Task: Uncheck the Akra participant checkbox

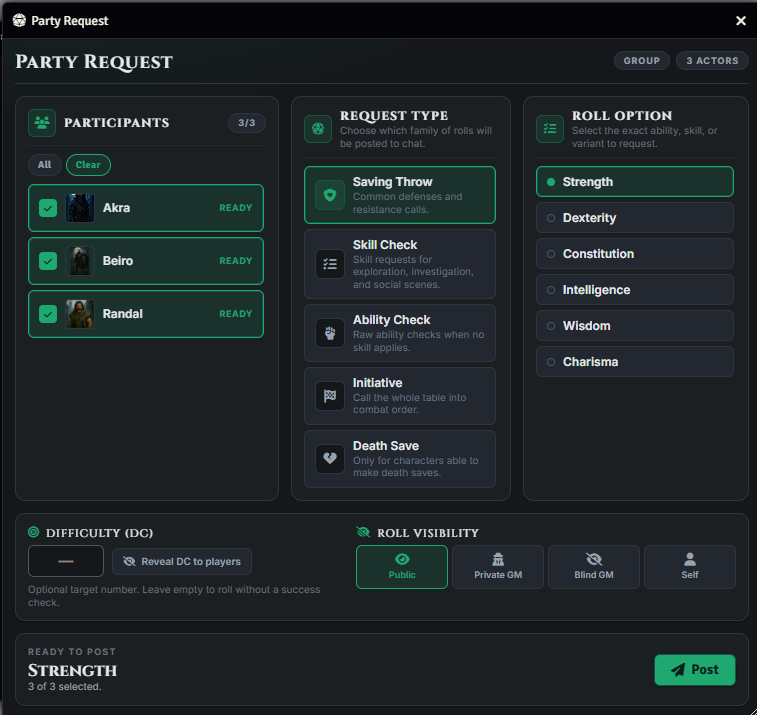Action: click(48, 208)
